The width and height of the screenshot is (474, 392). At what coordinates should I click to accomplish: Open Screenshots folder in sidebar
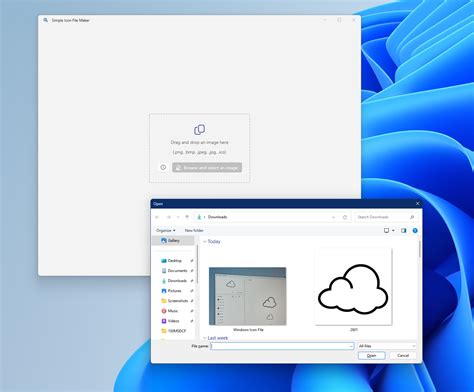(x=174, y=301)
